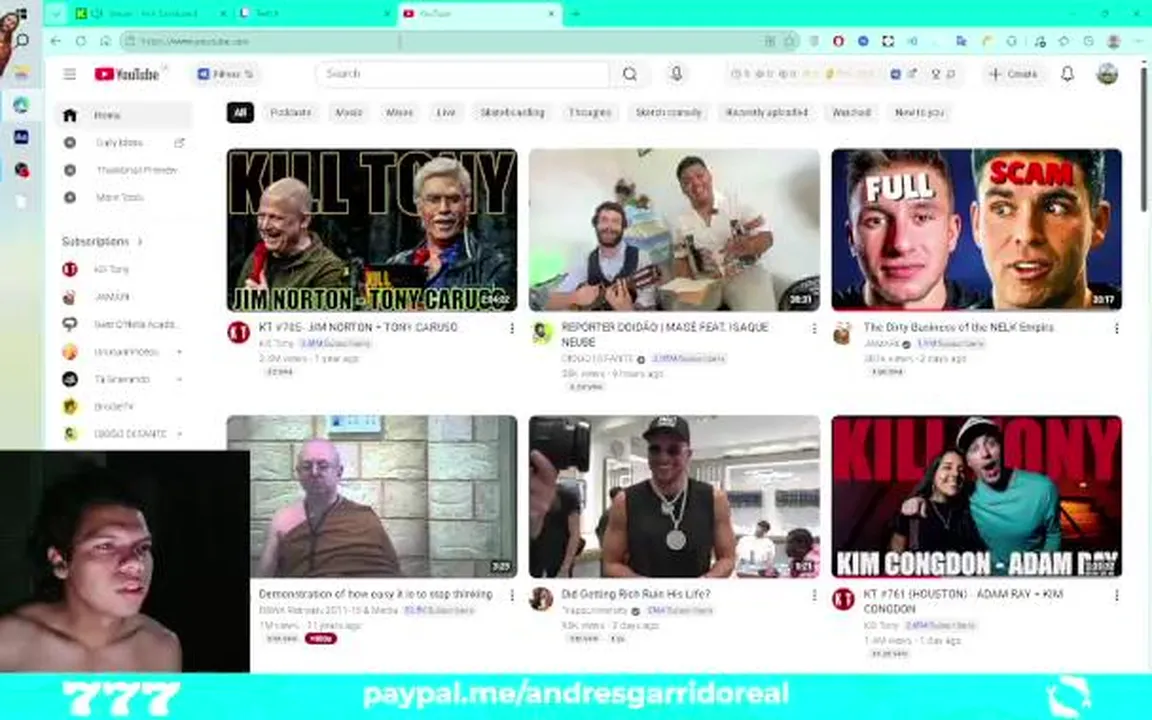1152x720 pixels.
Task: Select the Podcasts filter chip
Action: pyautogui.click(x=291, y=112)
